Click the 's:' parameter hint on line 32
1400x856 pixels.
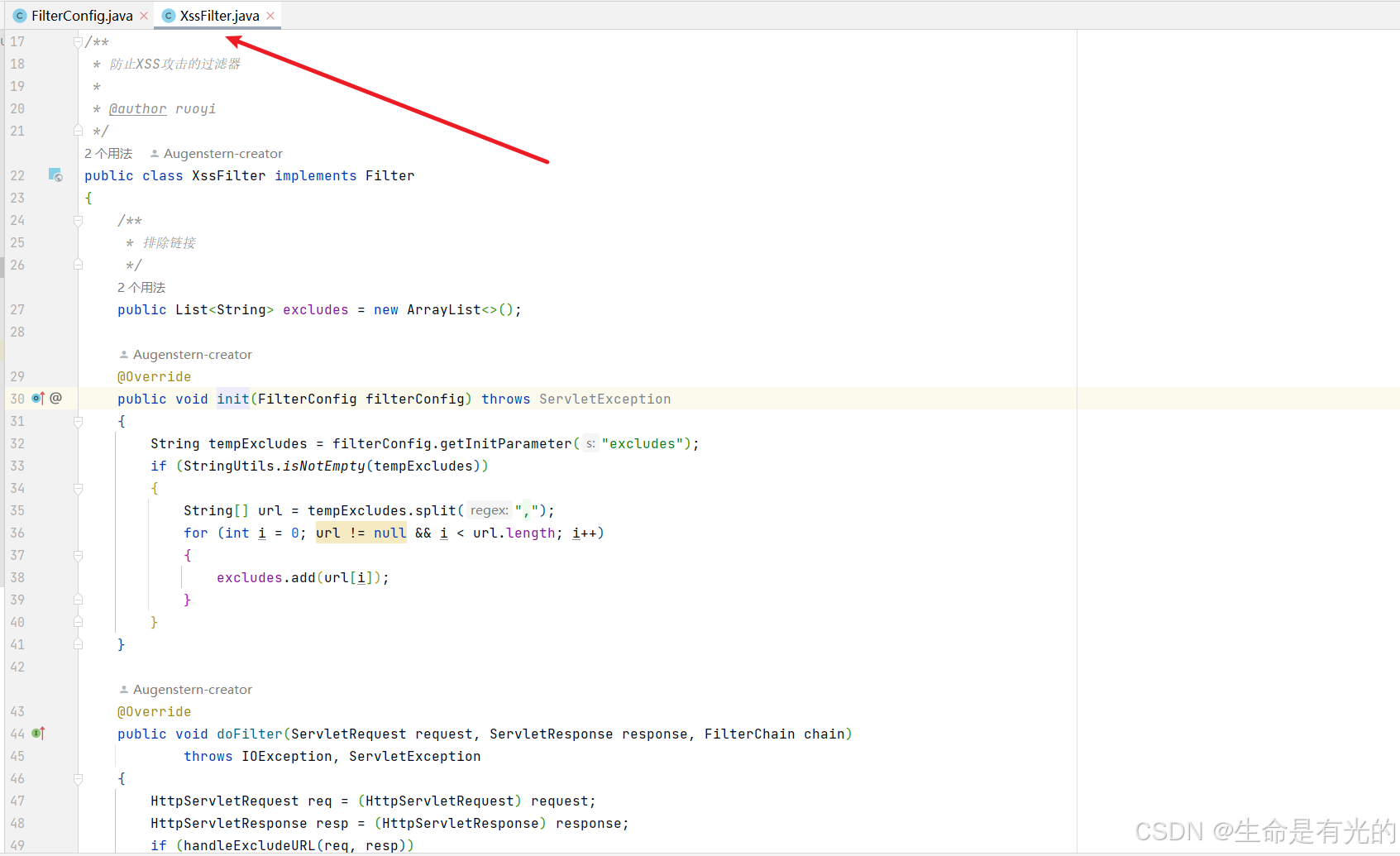coord(590,444)
